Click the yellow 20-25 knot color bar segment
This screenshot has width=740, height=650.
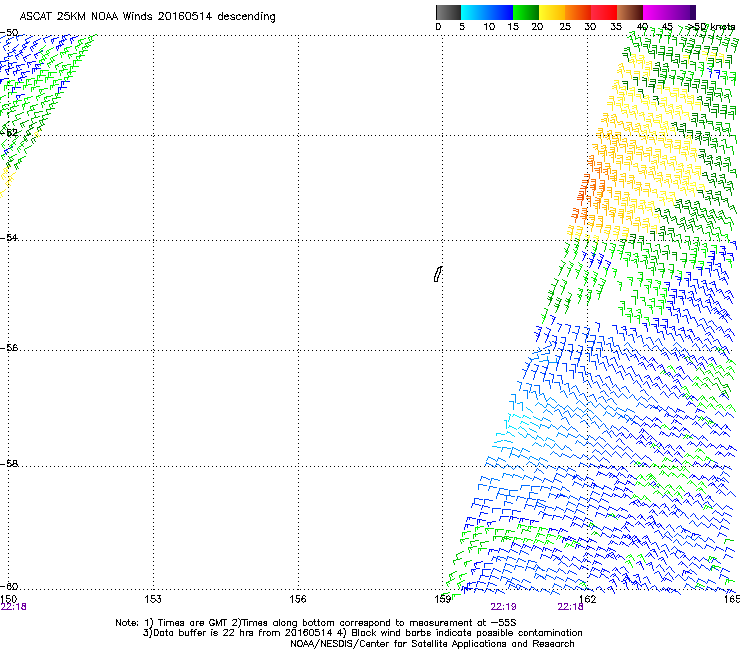552,12
